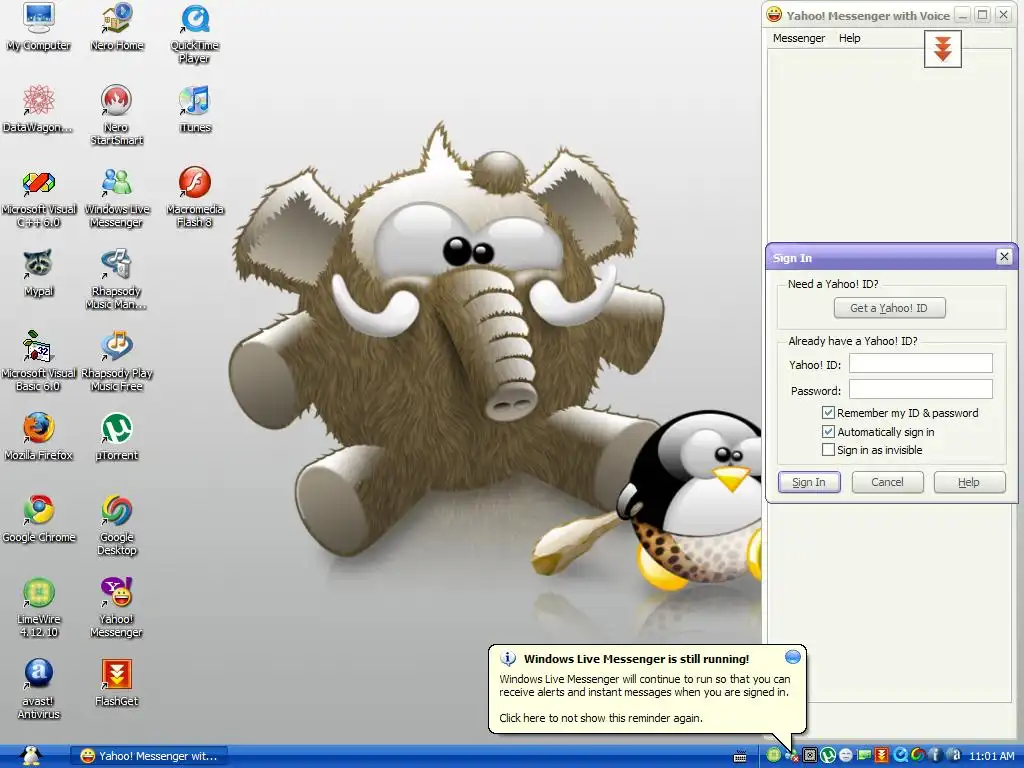Click the µTorrent tray icon
Viewport: 1024px width, 768px height.
(828, 755)
